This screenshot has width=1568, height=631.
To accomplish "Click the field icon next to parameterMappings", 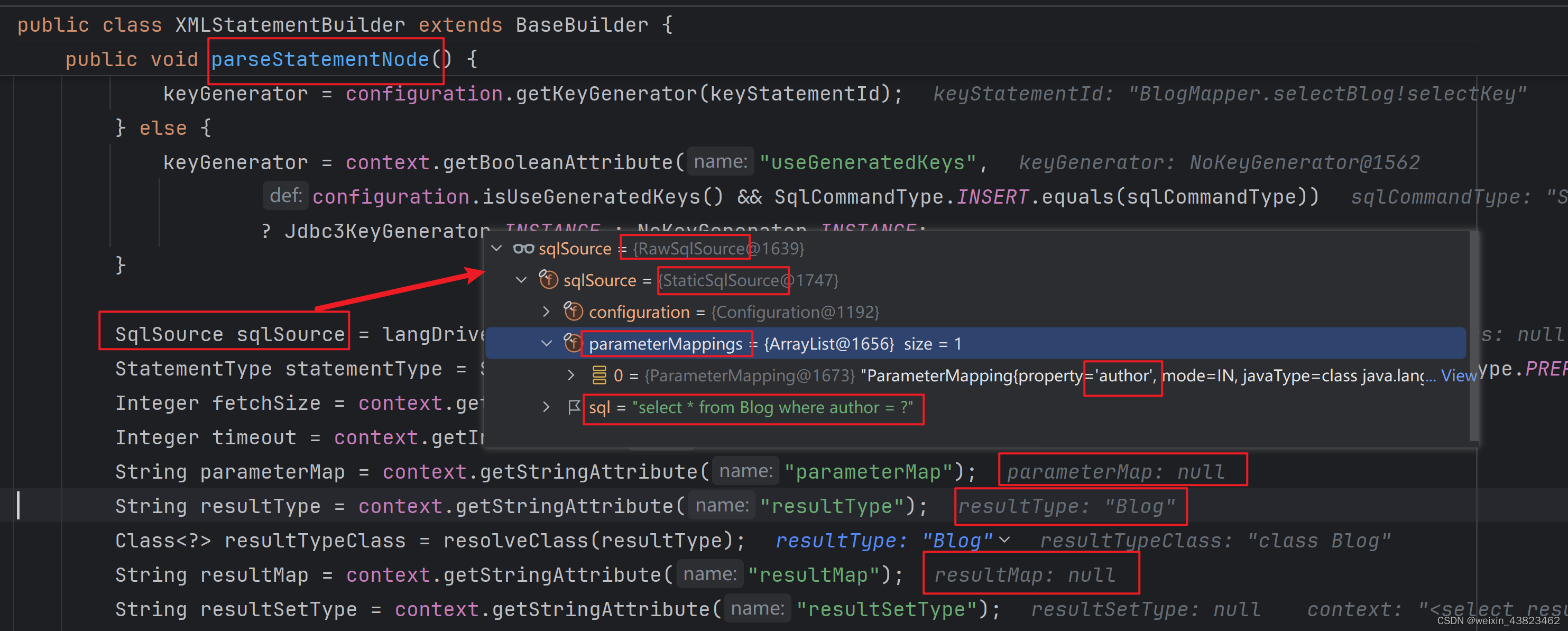I will (573, 343).
